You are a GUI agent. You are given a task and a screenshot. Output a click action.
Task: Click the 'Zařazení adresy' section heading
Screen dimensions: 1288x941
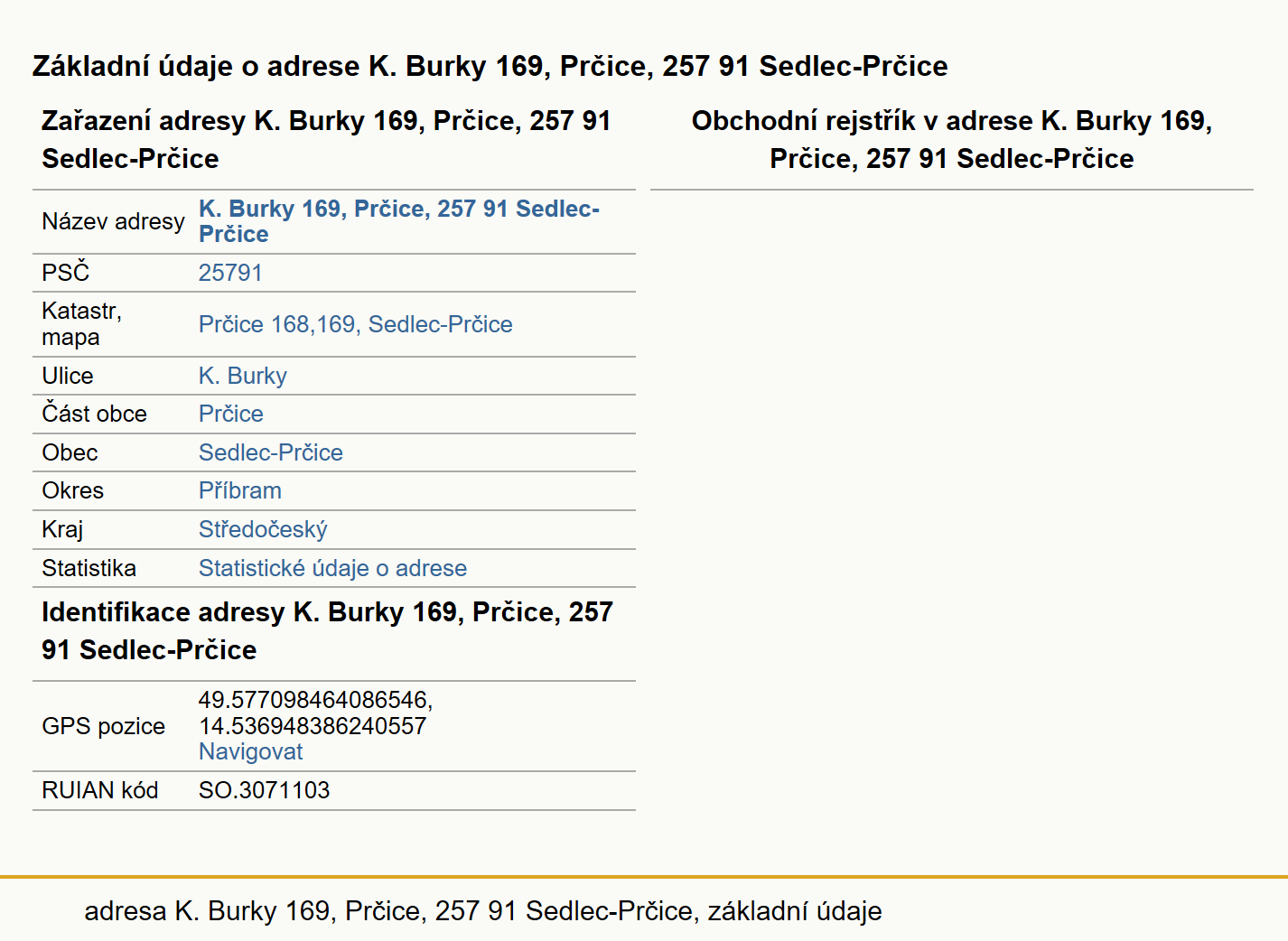coord(326,139)
